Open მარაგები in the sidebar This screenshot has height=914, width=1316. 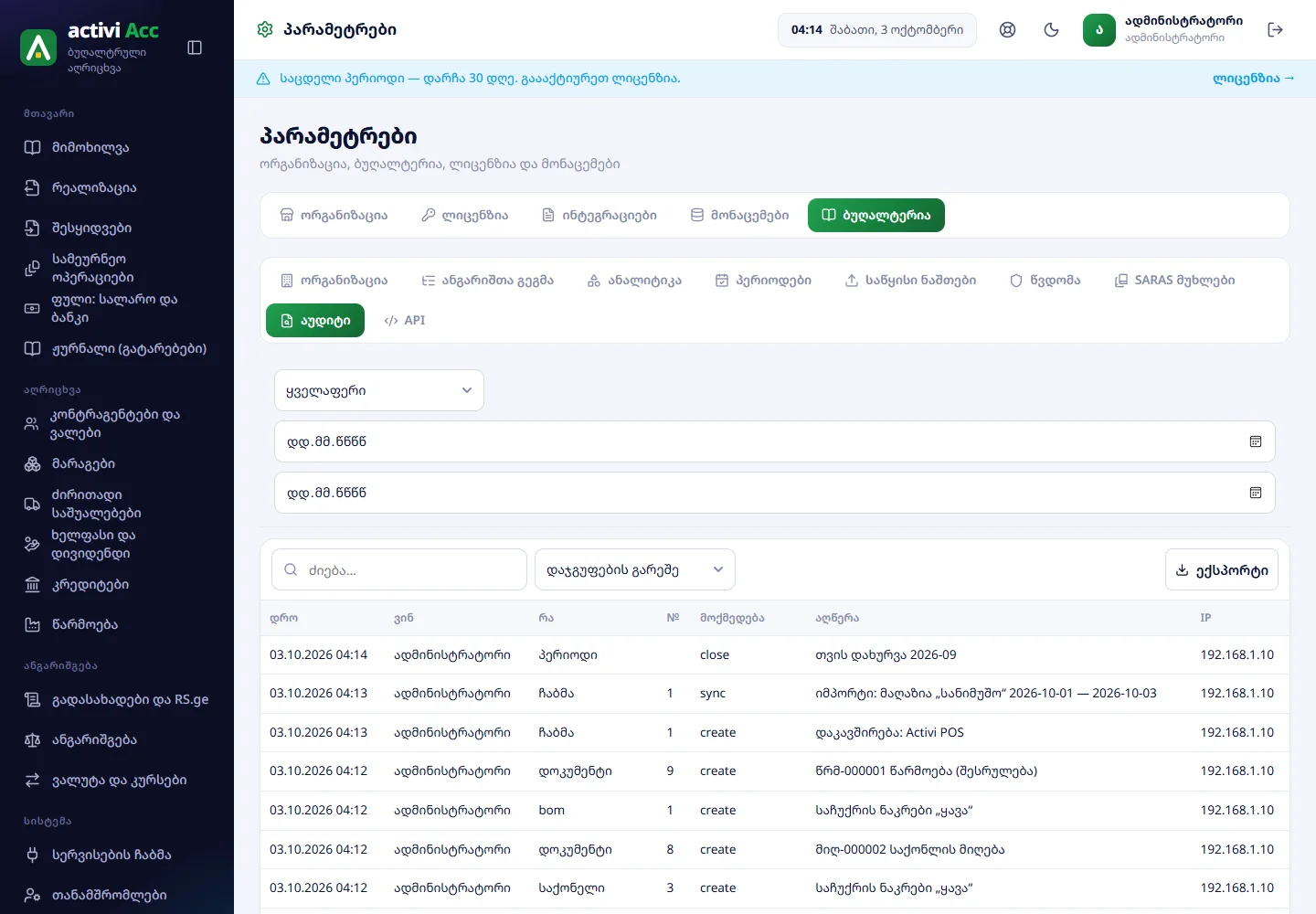(x=117, y=463)
